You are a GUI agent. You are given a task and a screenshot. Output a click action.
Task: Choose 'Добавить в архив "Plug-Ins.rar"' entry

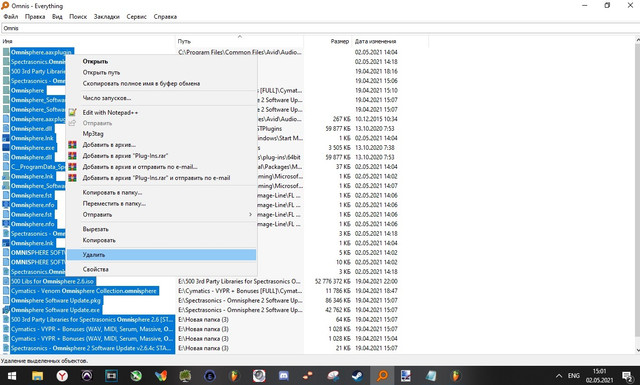coord(125,156)
